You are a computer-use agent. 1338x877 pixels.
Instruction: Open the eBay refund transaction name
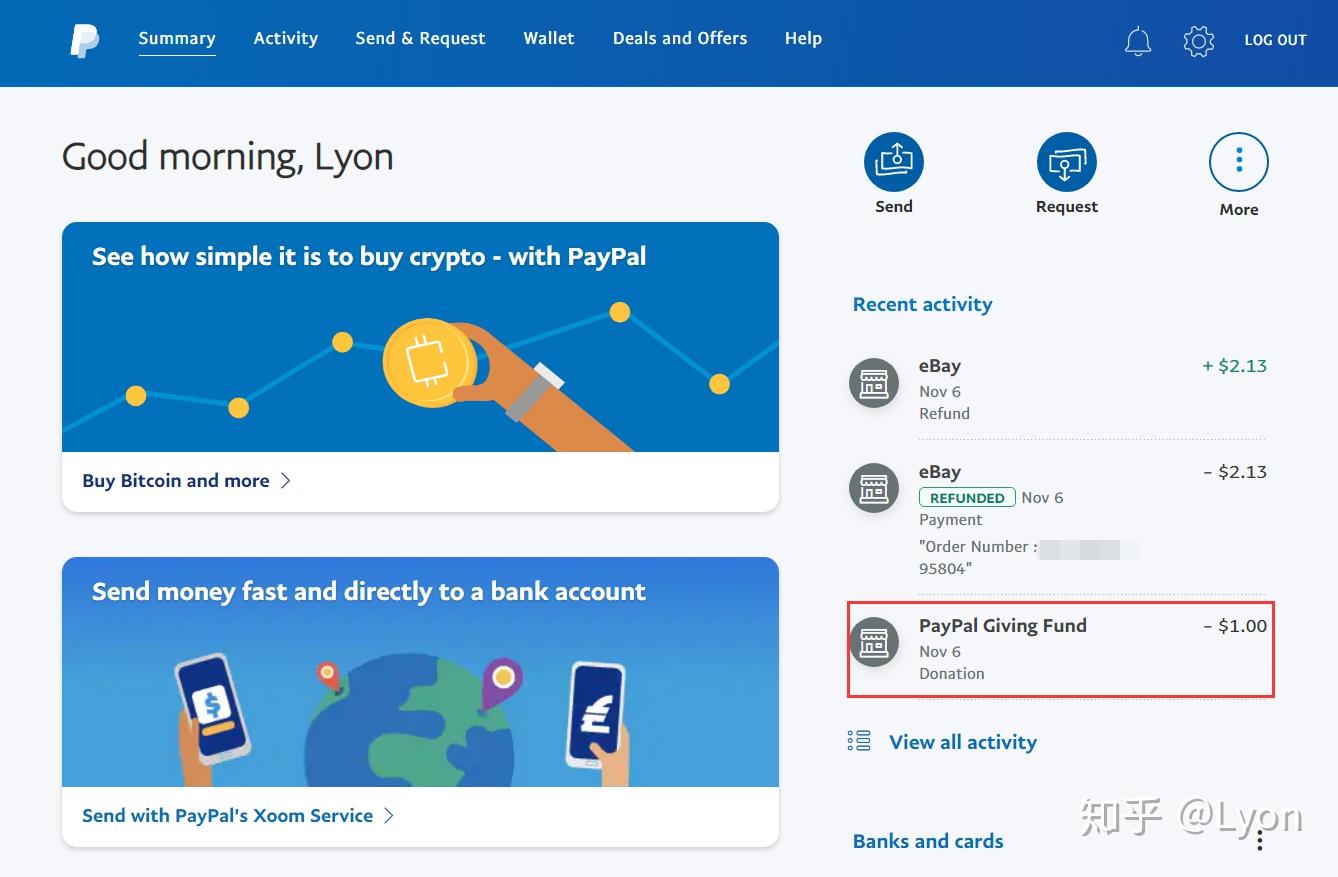point(940,366)
